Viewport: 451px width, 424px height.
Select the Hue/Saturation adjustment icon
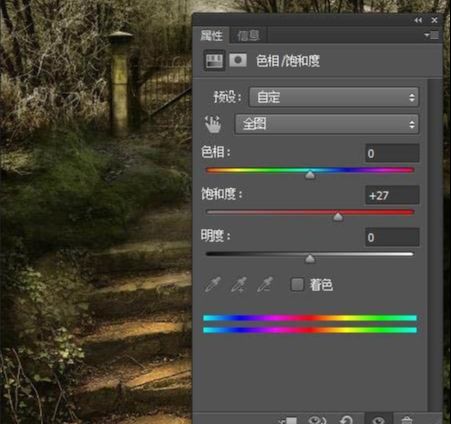(214, 61)
